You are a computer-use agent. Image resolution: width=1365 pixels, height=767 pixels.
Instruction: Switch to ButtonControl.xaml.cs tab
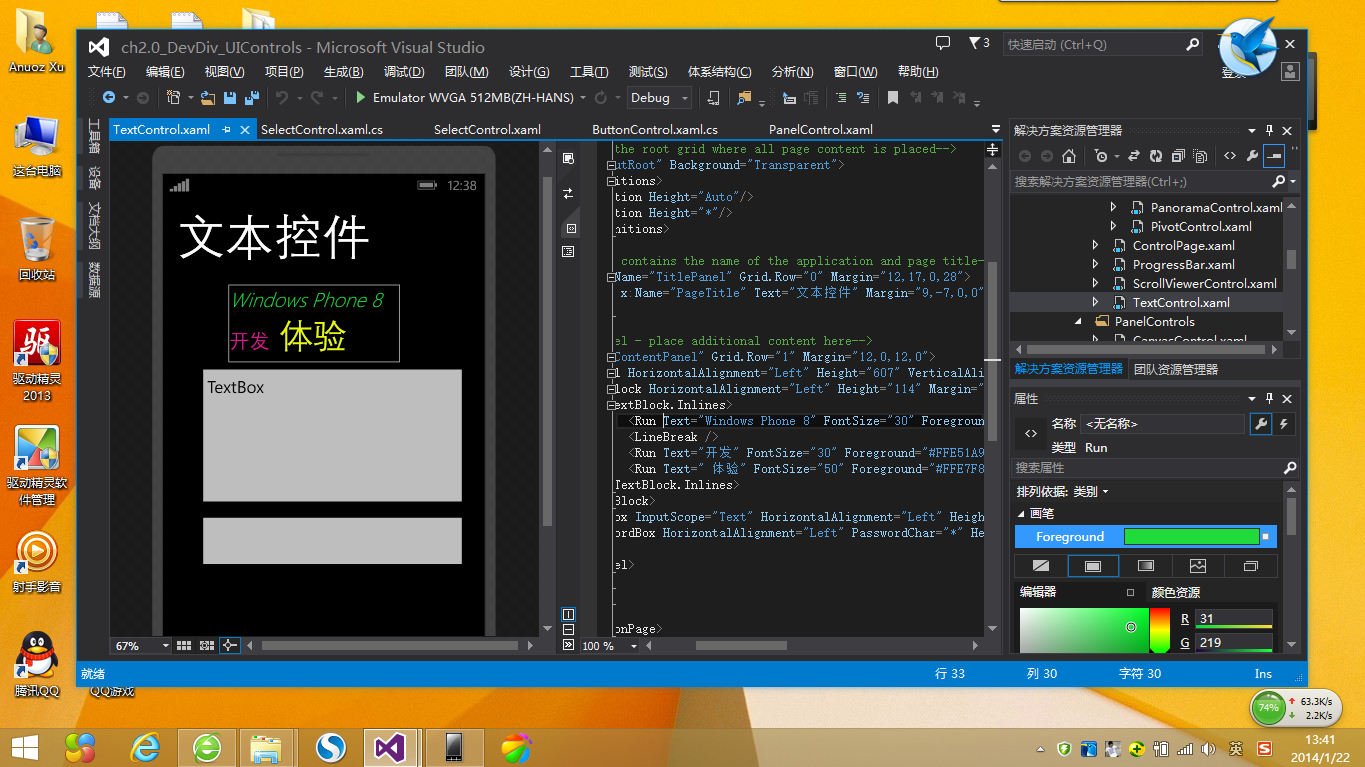coord(655,130)
